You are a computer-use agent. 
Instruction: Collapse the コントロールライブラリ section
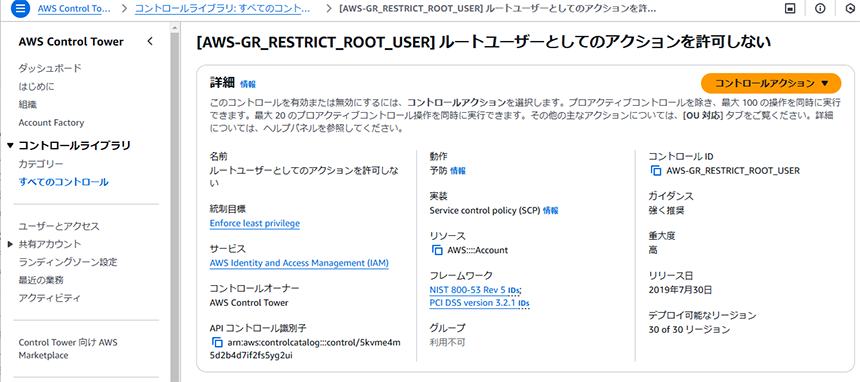pos(10,145)
